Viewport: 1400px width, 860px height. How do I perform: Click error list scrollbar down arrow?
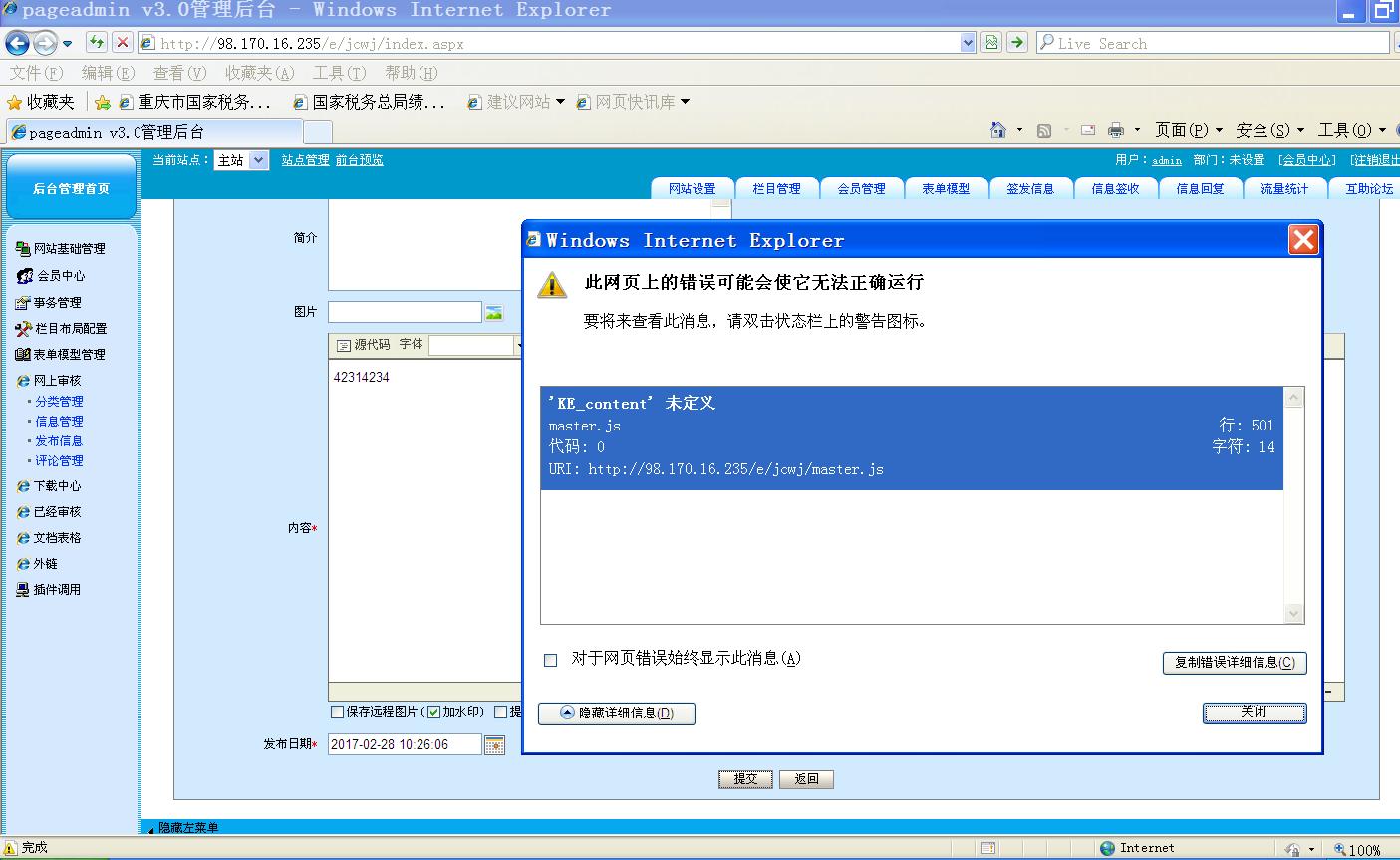(1294, 614)
